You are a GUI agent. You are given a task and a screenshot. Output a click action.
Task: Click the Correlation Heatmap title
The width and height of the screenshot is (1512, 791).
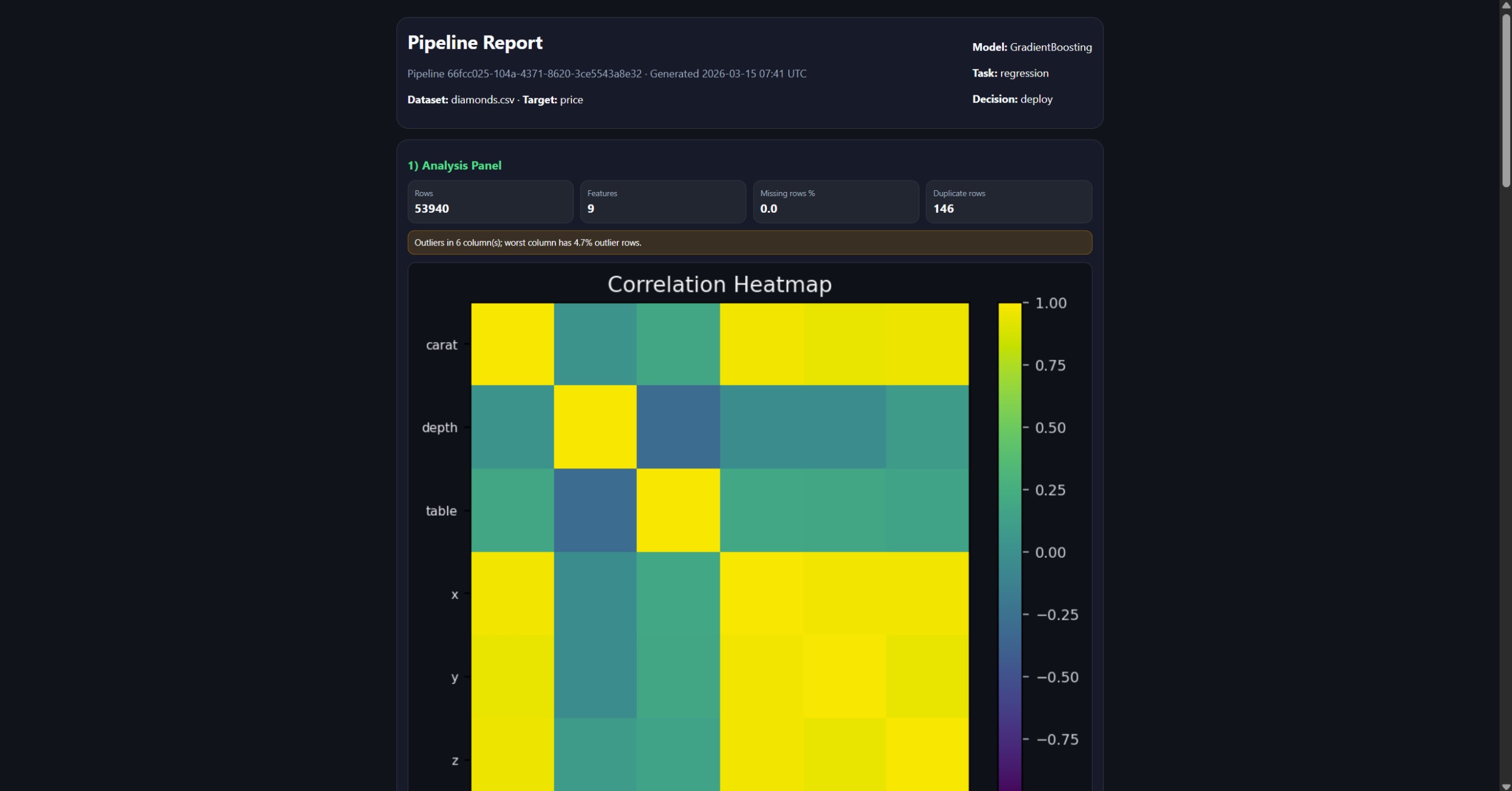pos(720,284)
